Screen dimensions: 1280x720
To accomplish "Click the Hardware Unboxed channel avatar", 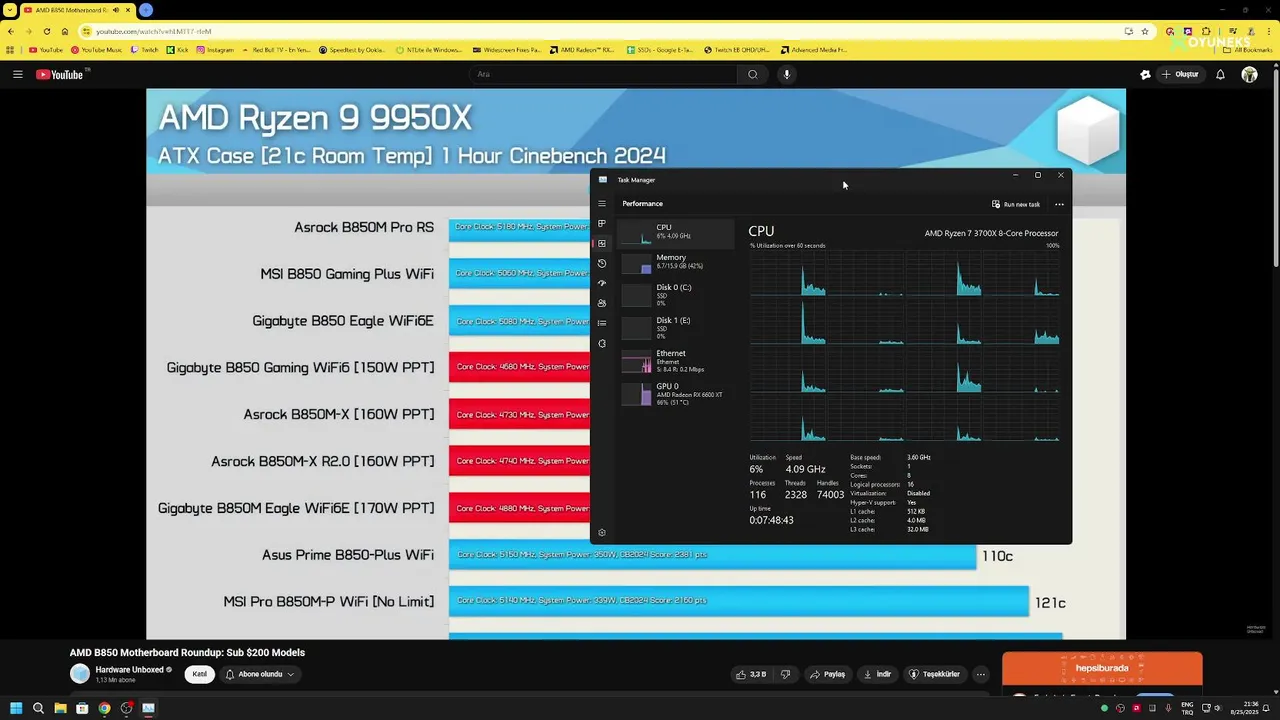I will (79, 674).
